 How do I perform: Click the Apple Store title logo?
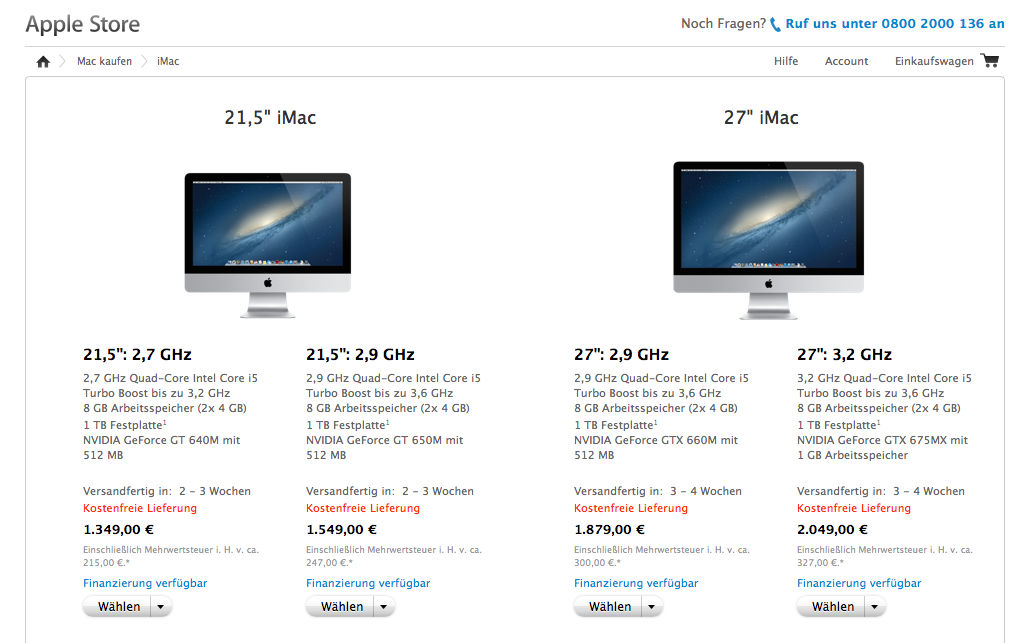83,24
